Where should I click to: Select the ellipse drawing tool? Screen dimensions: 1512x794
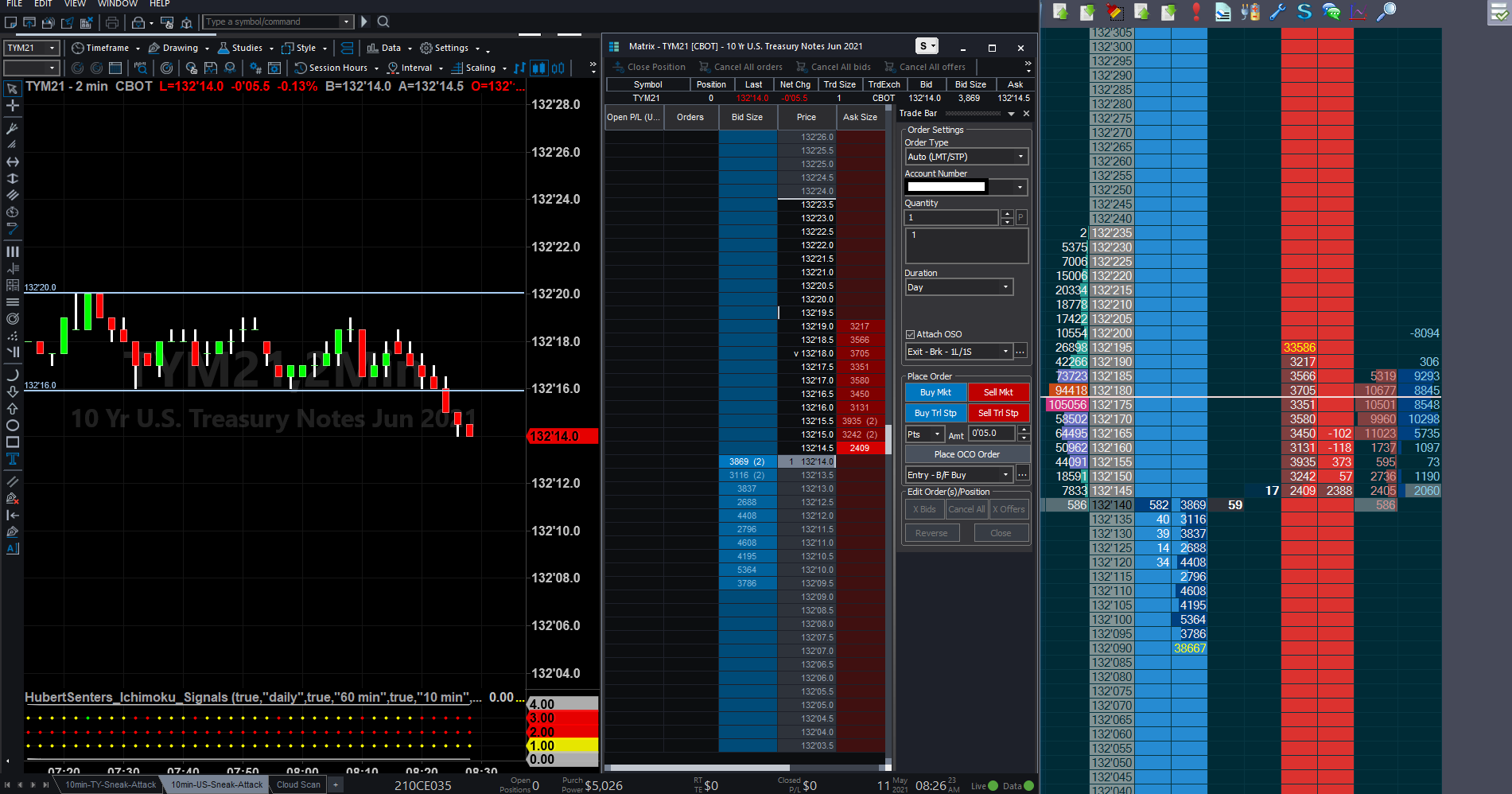[x=12, y=425]
